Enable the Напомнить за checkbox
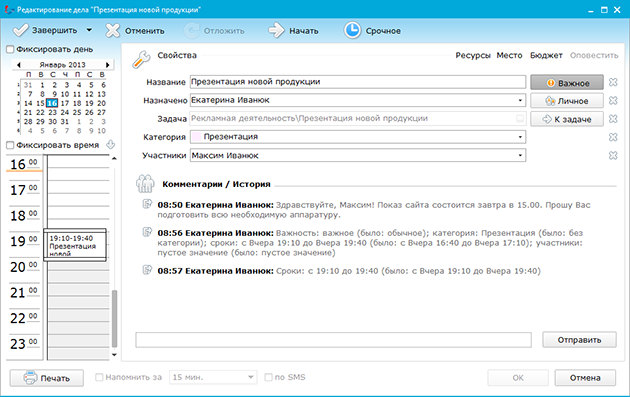Viewport: 630px width, 397px height. [99, 377]
